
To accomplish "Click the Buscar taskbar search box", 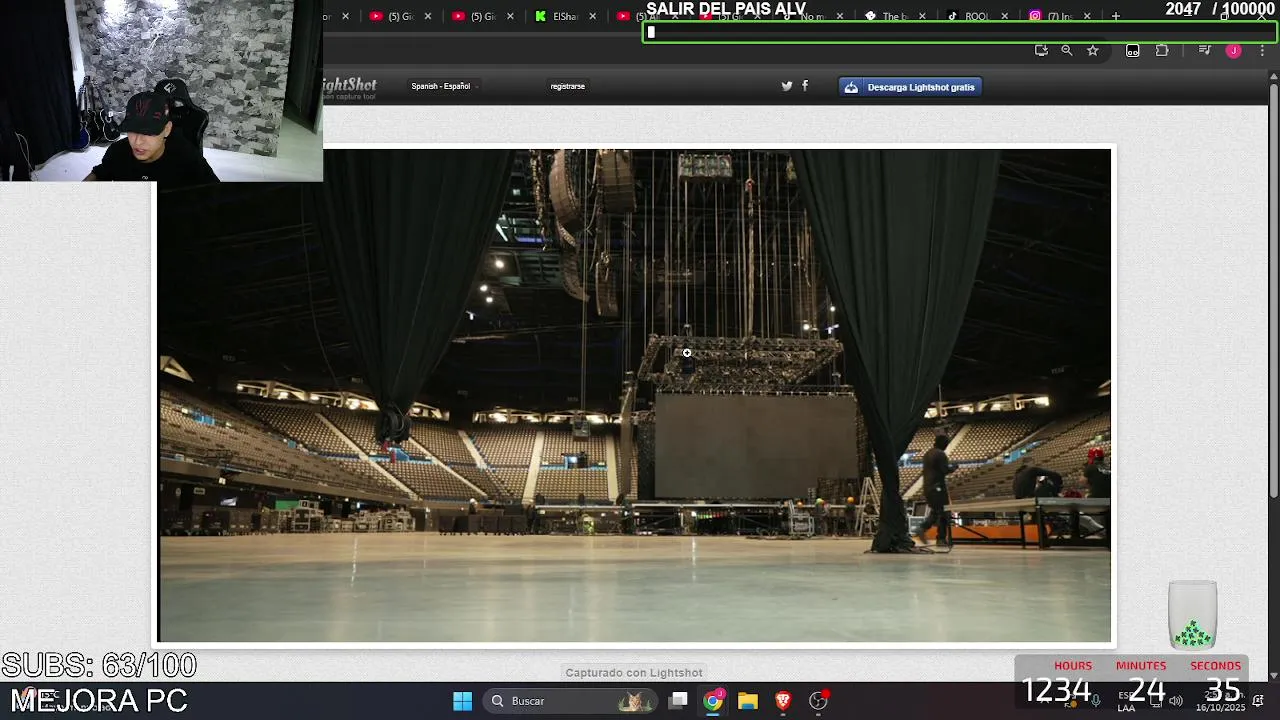I will click(x=571, y=701).
